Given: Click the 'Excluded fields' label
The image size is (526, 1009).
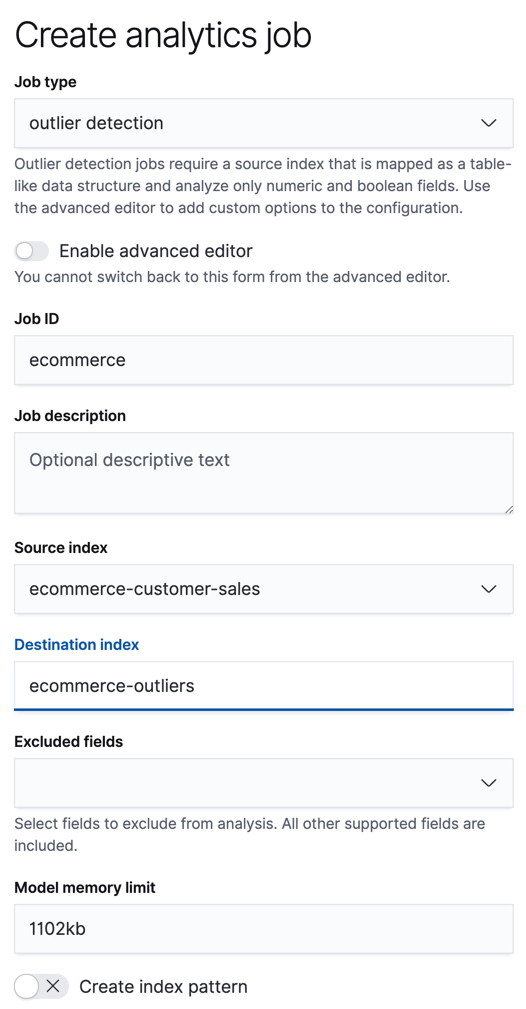Looking at the screenshot, I should click(x=68, y=741).
